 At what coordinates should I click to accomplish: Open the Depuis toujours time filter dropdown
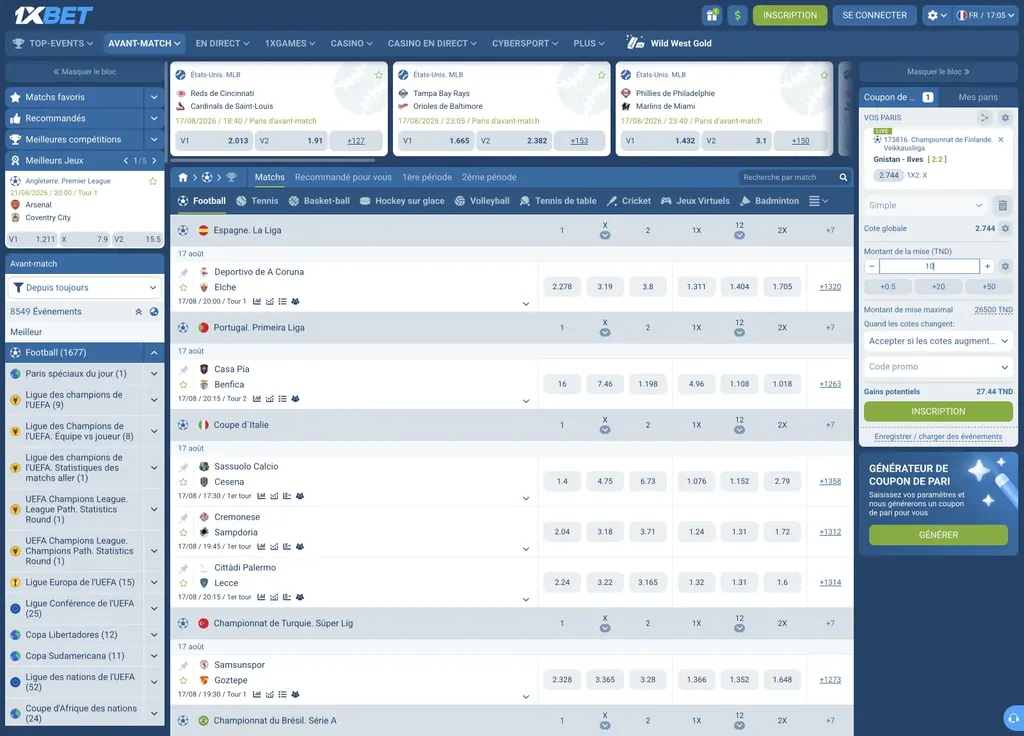coord(85,287)
